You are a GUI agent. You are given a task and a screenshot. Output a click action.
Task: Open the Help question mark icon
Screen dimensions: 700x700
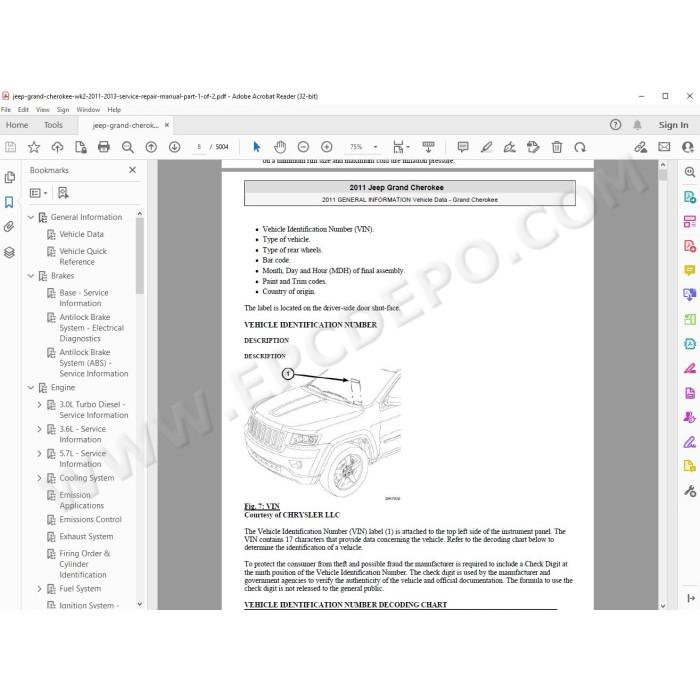coord(615,125)
